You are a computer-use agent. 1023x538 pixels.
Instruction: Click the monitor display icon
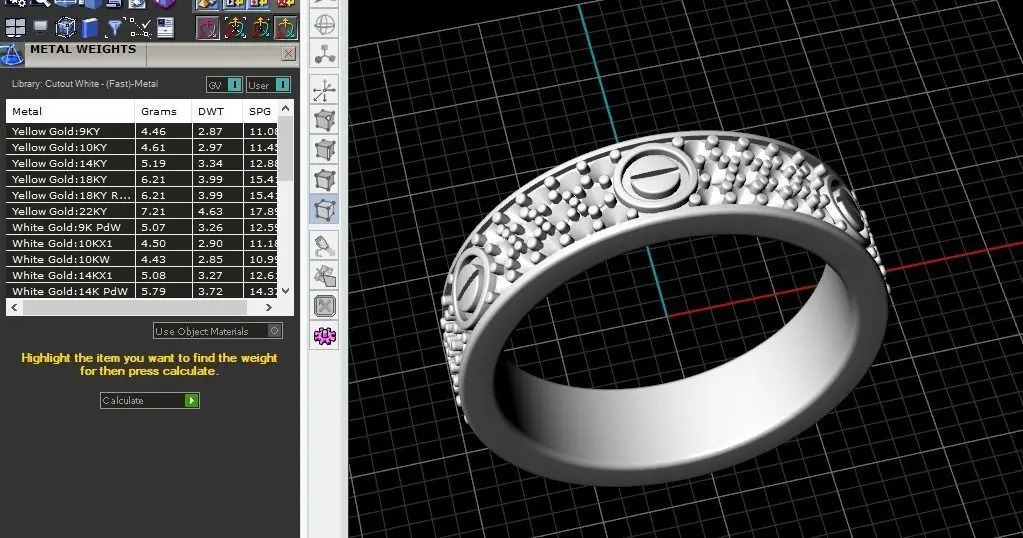pyautogui.click(x=40, y=27)
